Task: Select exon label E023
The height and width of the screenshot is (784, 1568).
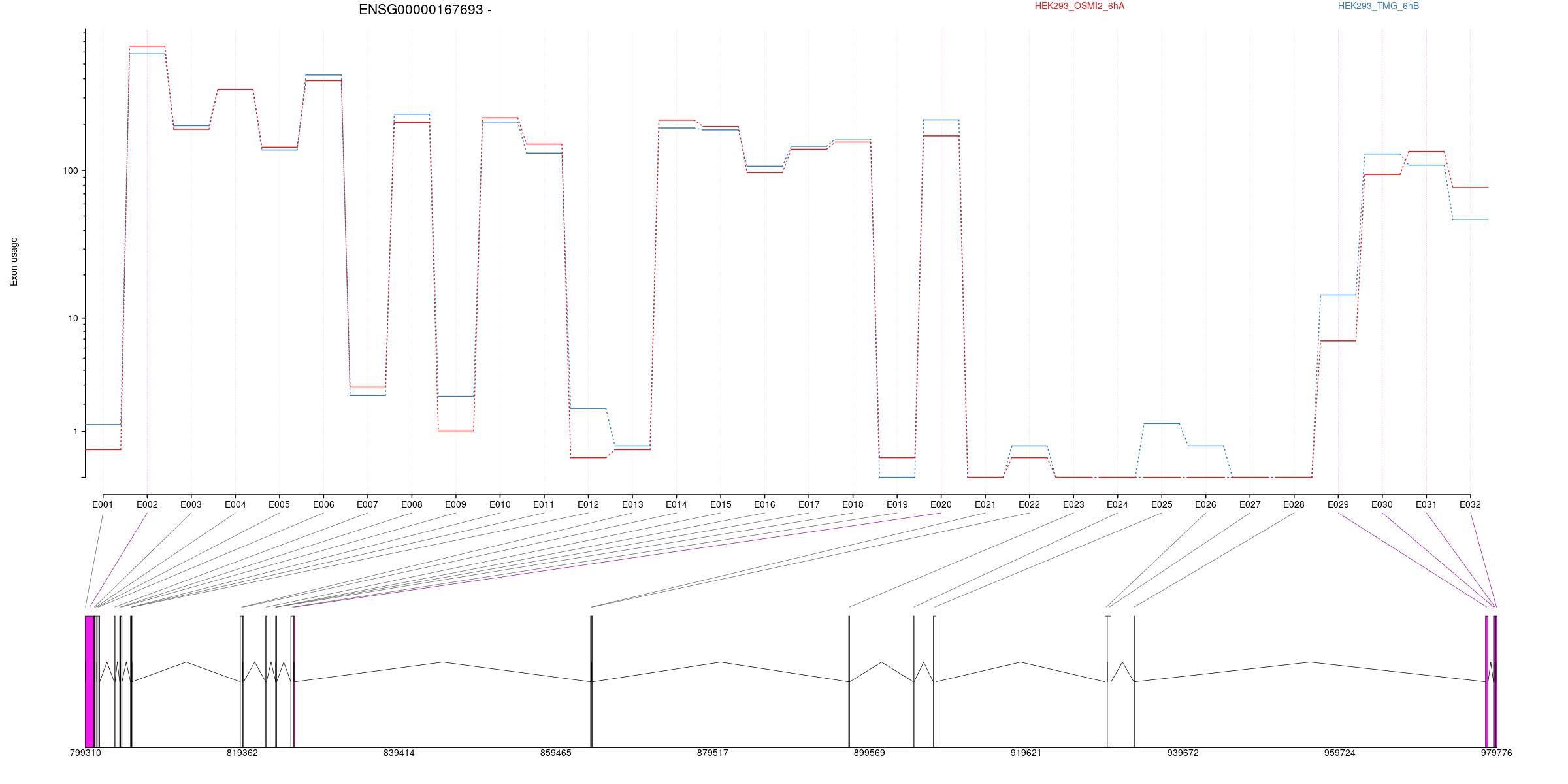Action: [1073, 504]
